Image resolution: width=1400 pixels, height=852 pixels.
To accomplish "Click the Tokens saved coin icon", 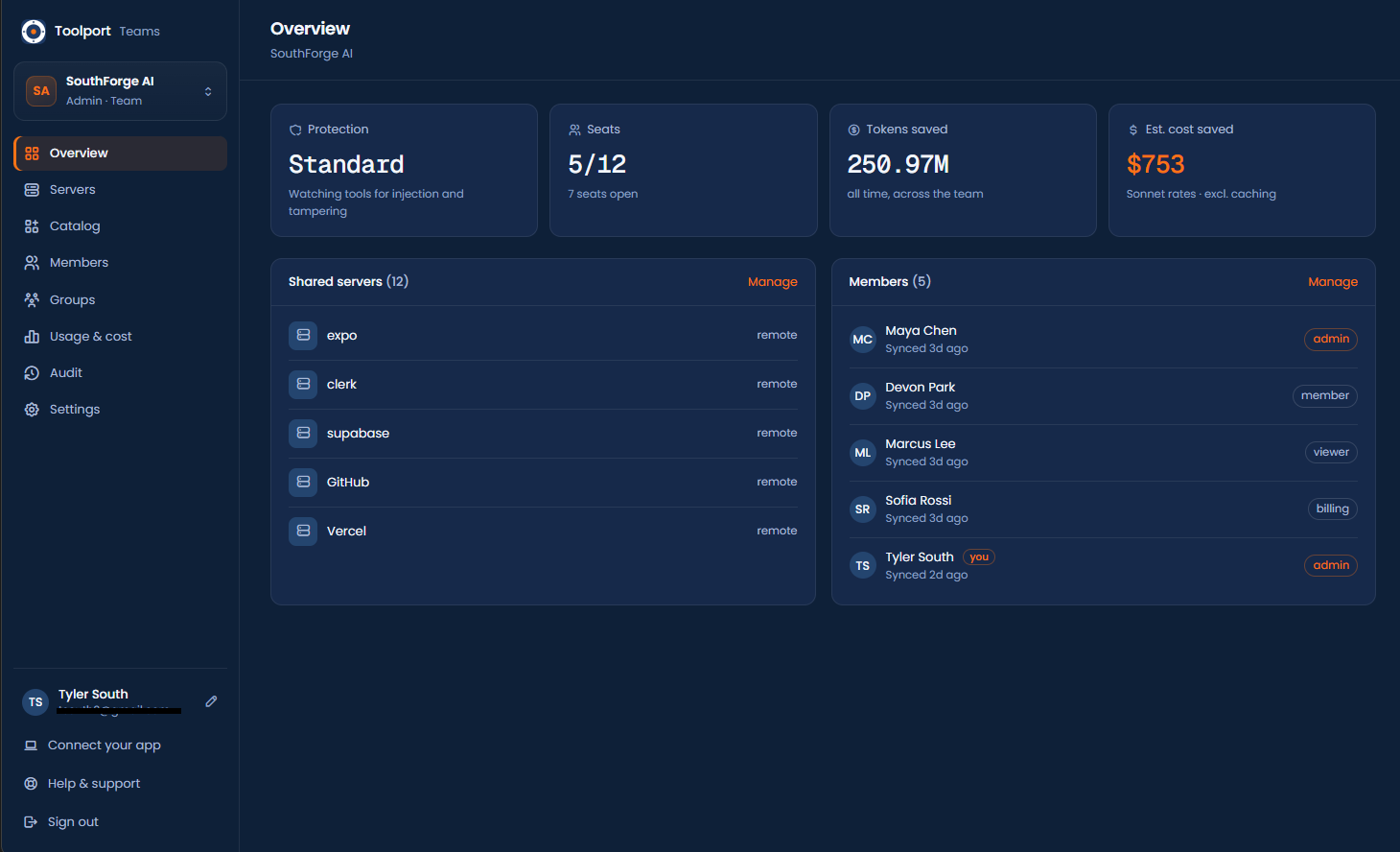I will 853,130.
